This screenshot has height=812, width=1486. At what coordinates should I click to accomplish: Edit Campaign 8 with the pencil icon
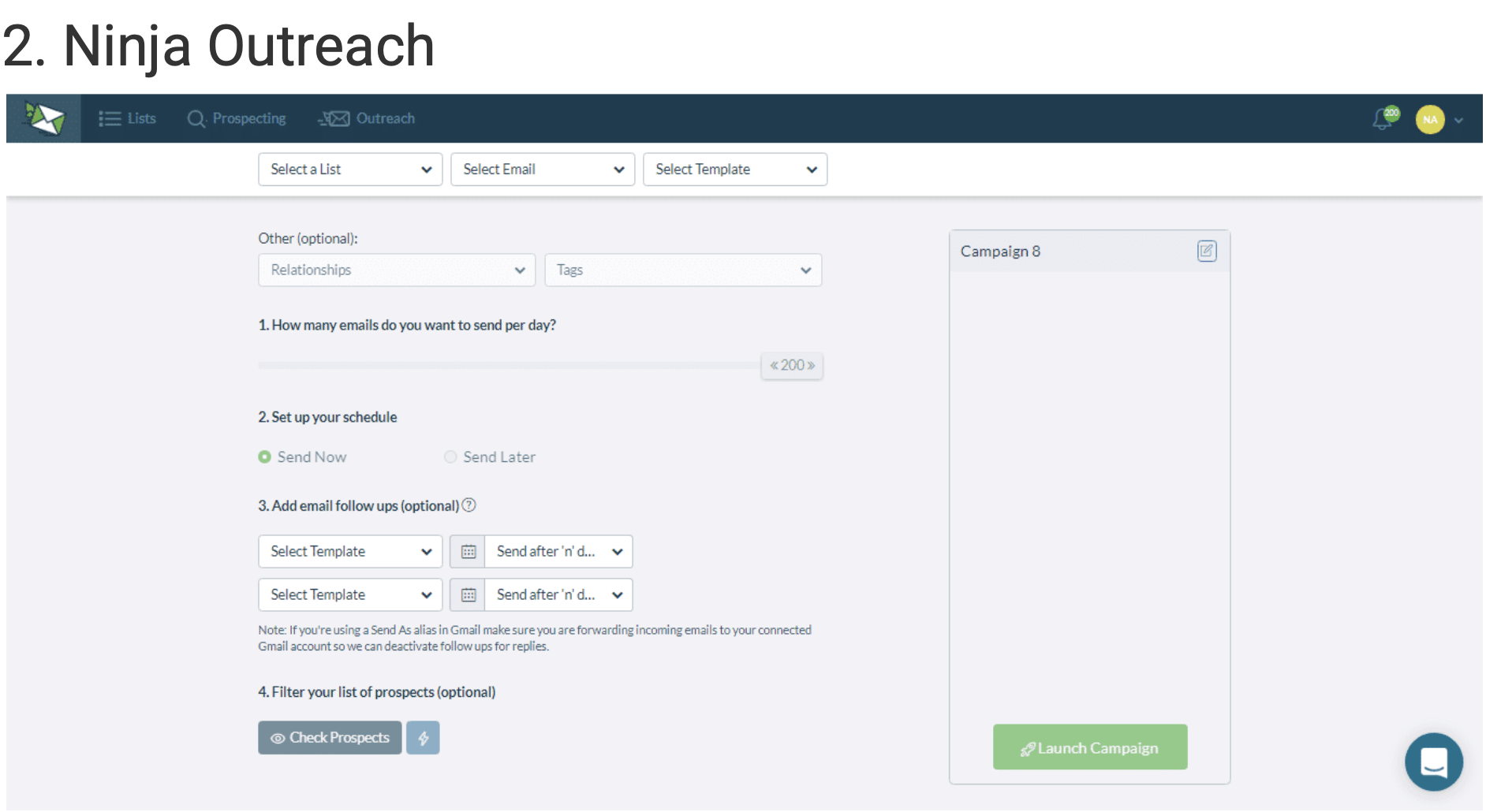(x=1207, y=251)
